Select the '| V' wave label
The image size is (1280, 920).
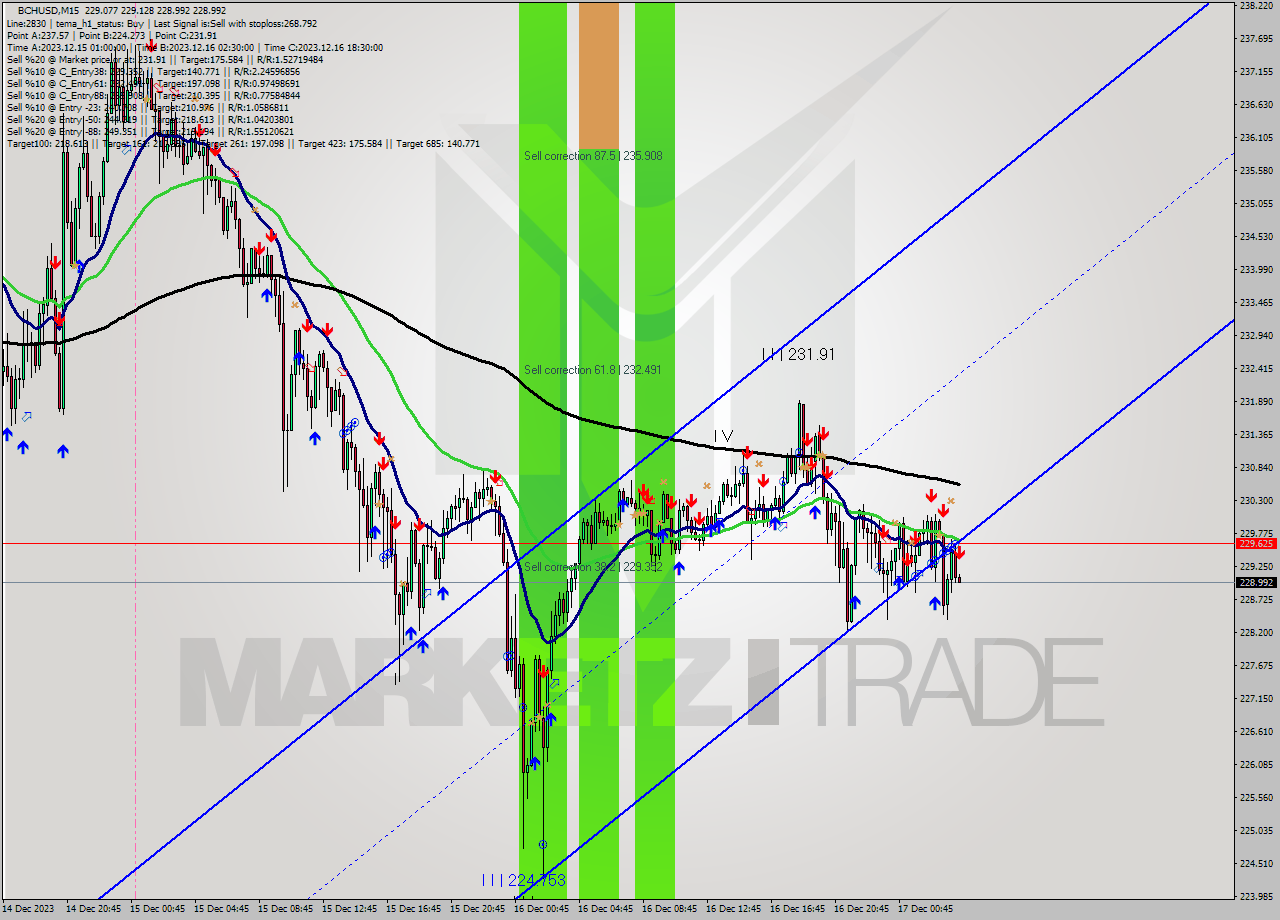(x=723, y=436)
